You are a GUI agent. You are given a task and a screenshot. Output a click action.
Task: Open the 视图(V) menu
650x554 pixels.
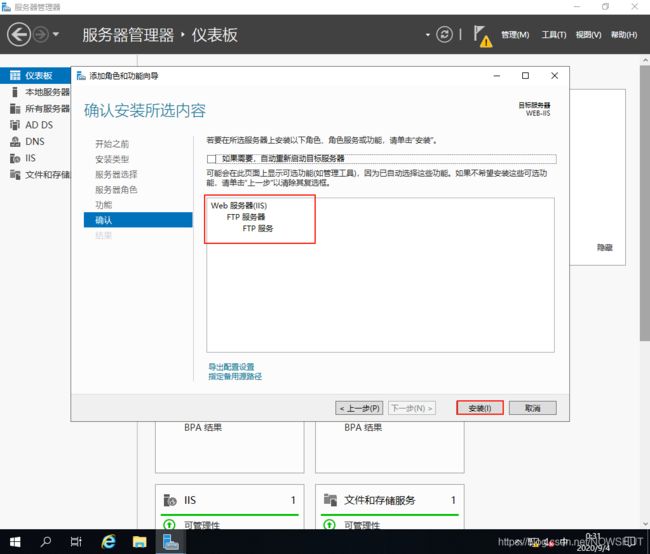[588, 35]
